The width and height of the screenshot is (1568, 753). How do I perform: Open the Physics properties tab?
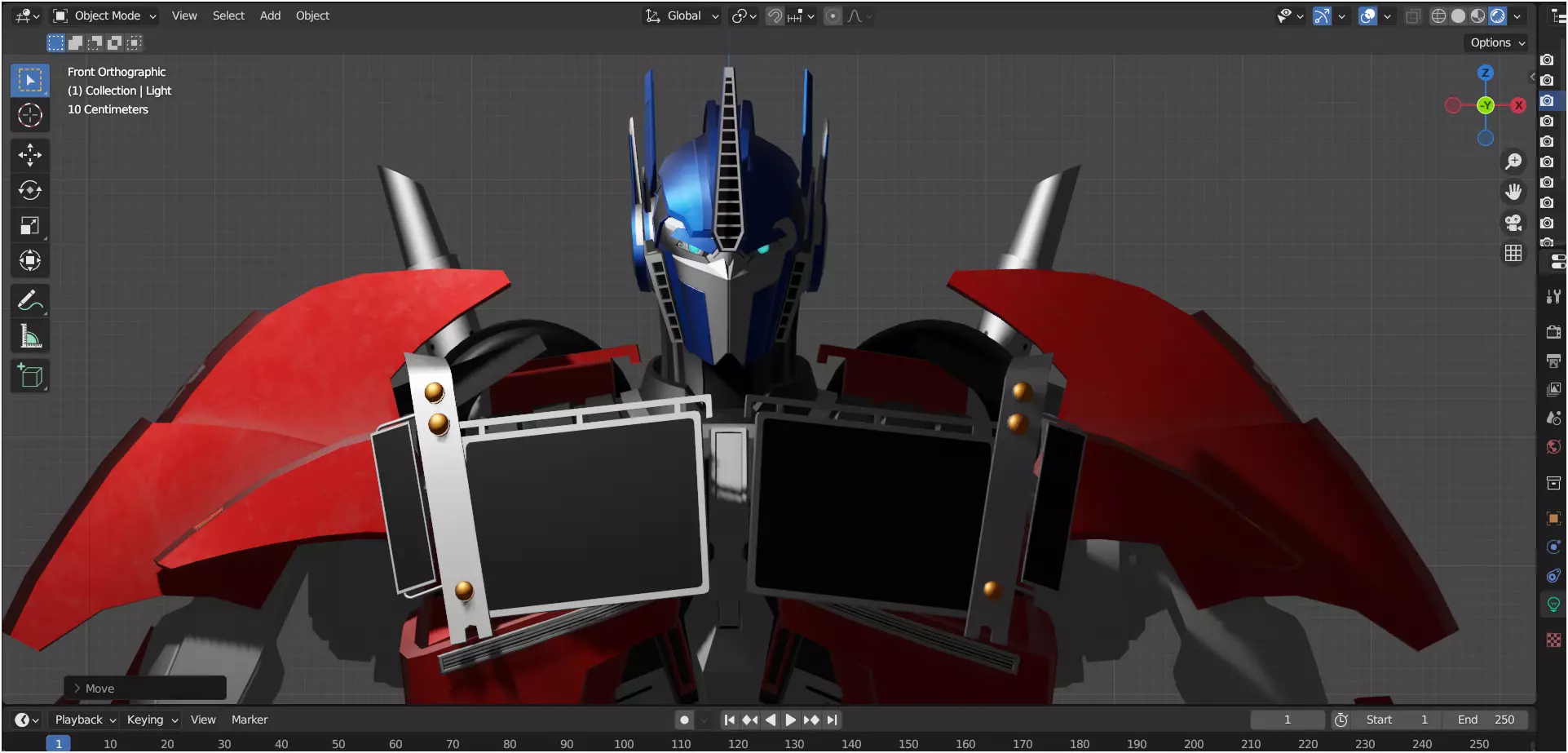point(1553,547)
